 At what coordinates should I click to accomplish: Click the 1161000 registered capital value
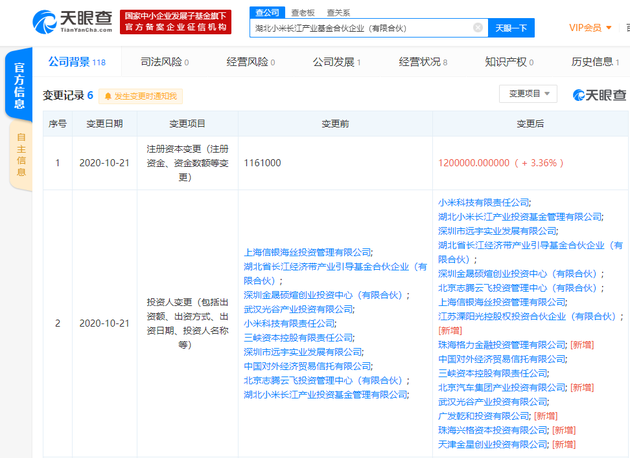tap(262, 163)
